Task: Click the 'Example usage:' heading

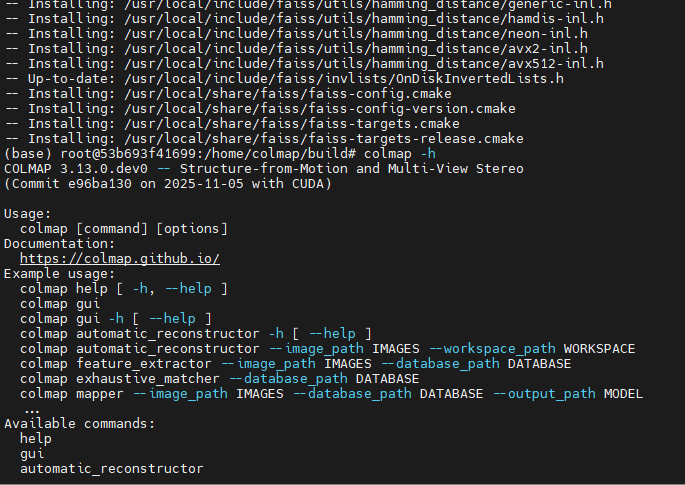Action: click(x=60, y=274)
